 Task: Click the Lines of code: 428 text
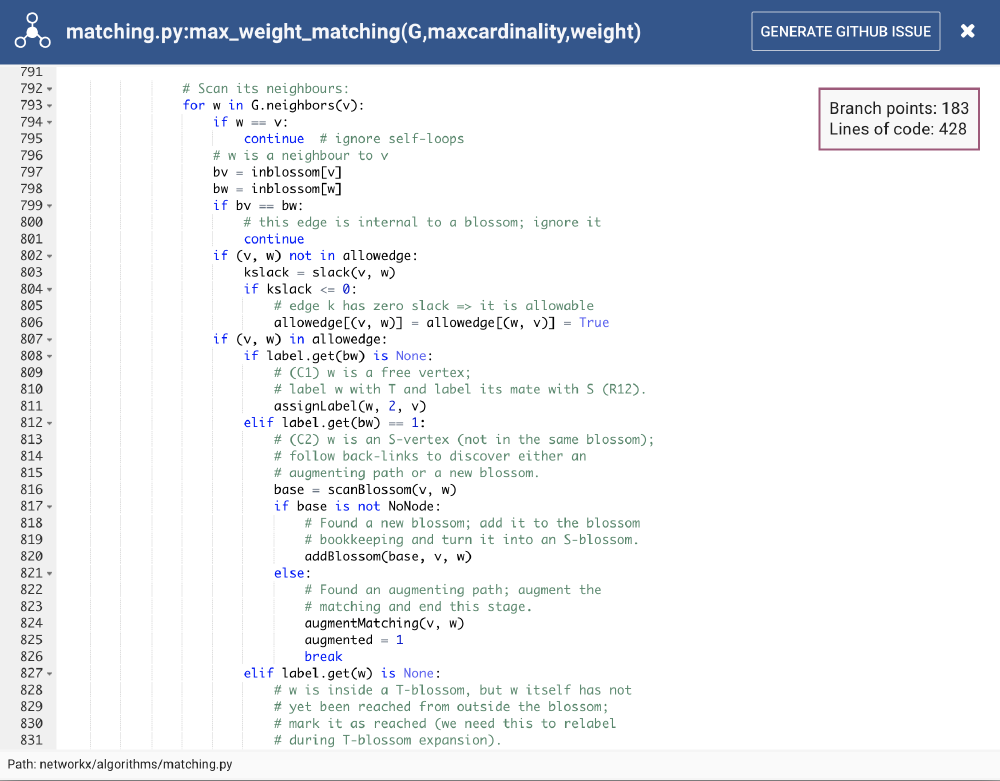pos(897,129)
